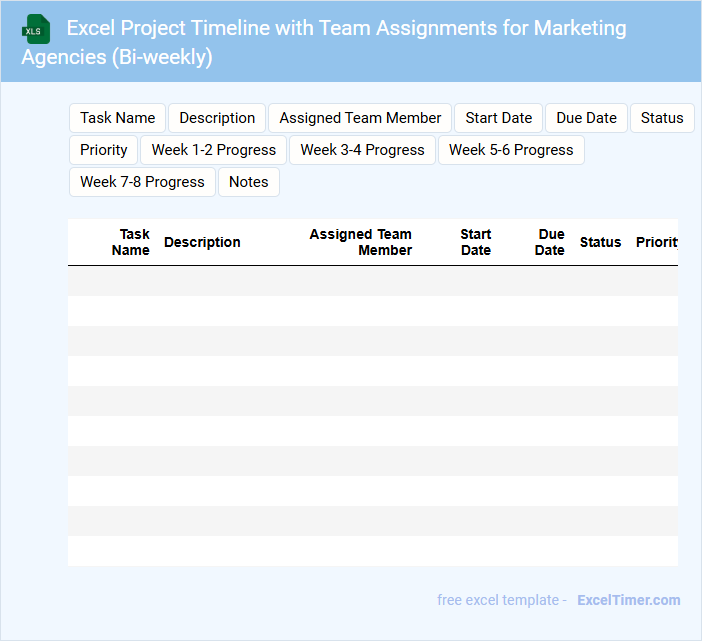Pick the Due Date tag

(586, 118)
